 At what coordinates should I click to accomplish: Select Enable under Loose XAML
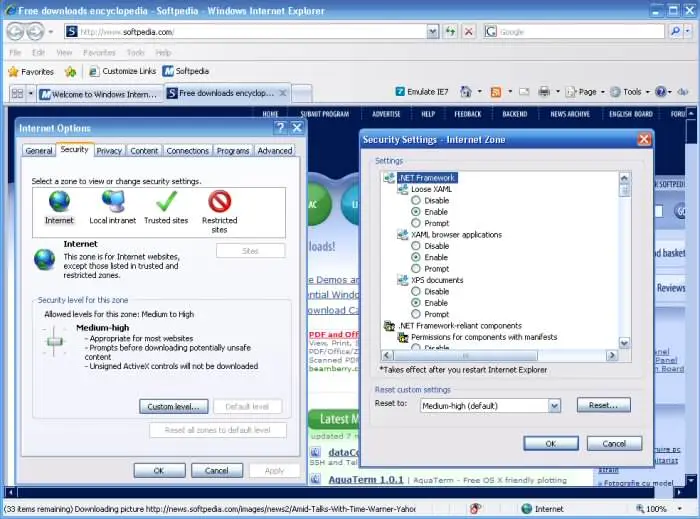pyautogui.click(x=416, y=212)
